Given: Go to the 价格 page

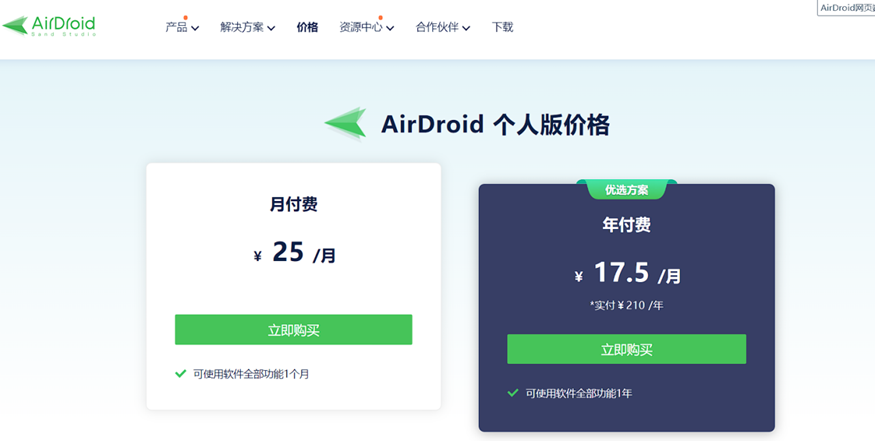Looking at the screenshot, I should pos(307,27).
